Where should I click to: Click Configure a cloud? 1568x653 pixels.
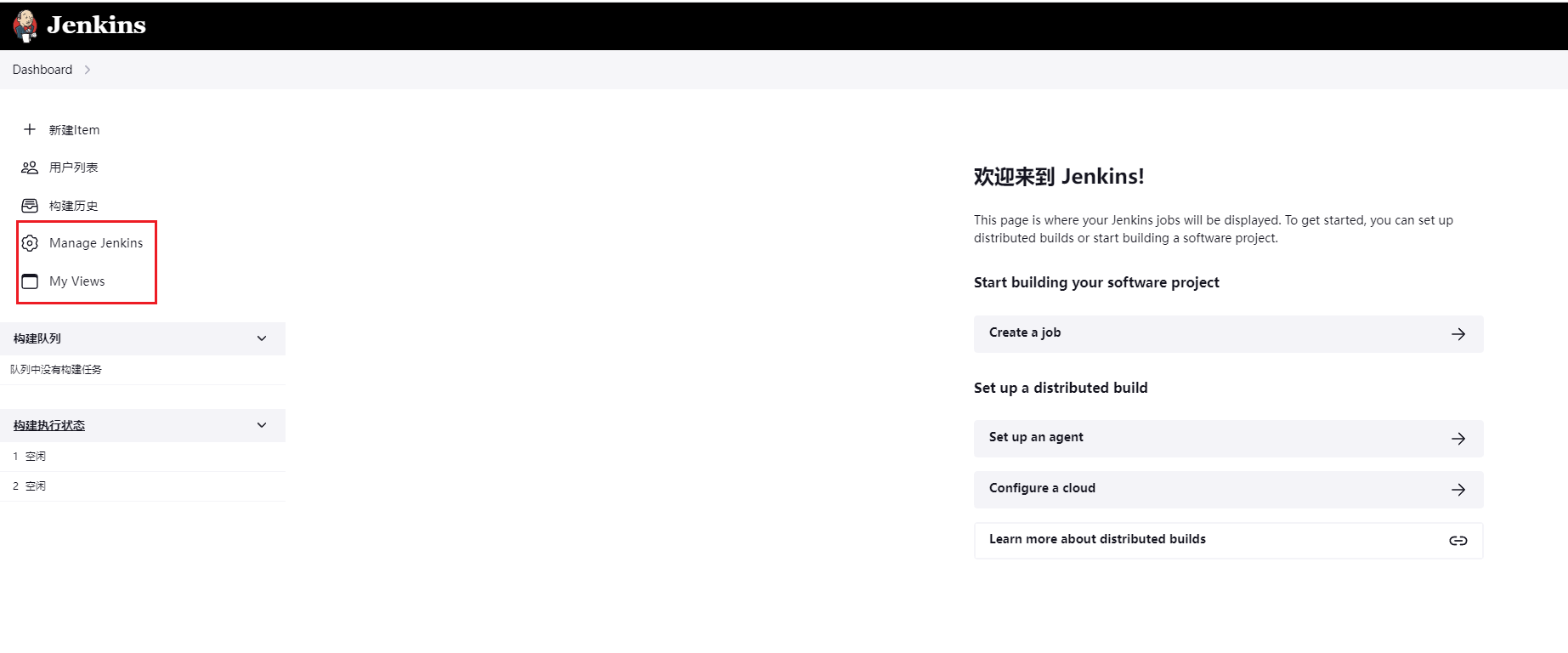pyautogui.click(x=1228, y=490)
